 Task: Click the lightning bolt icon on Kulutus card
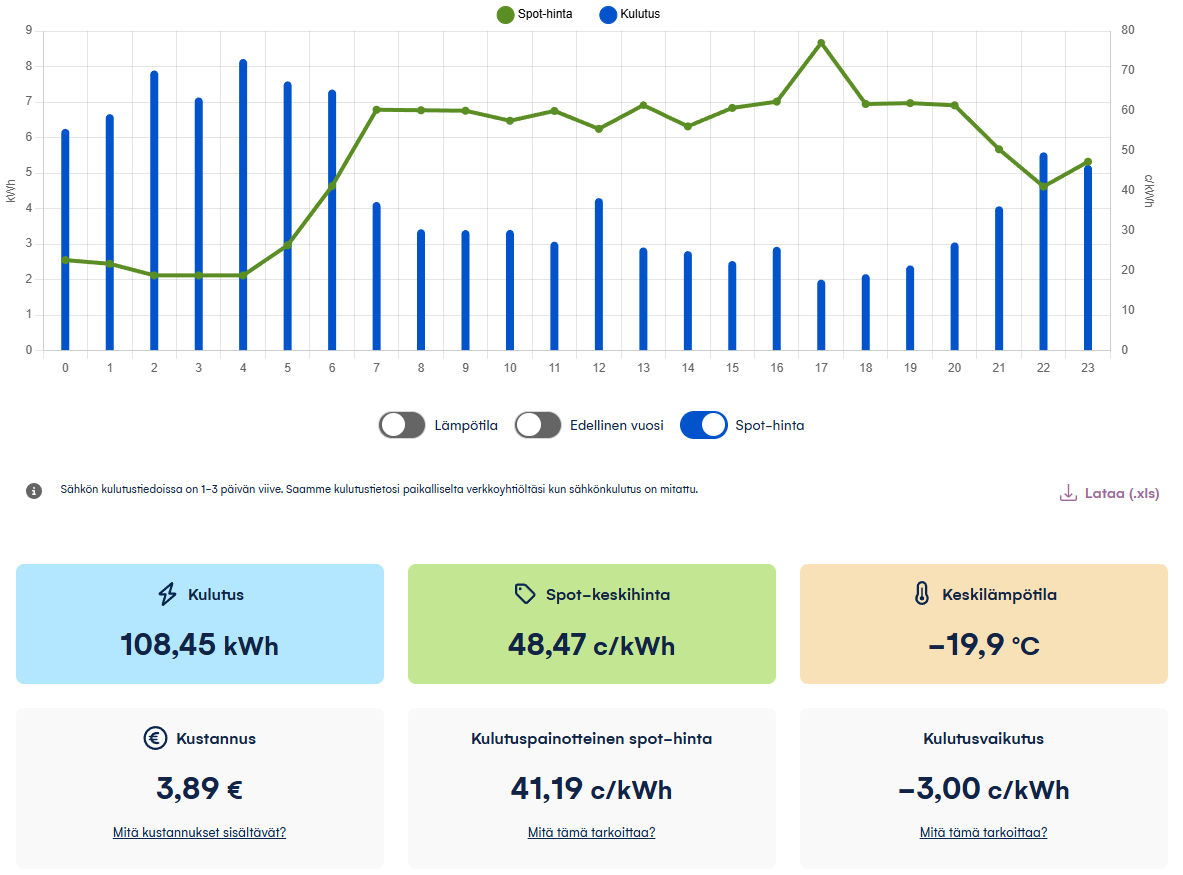pyautogui.click(x=168, y=595)
